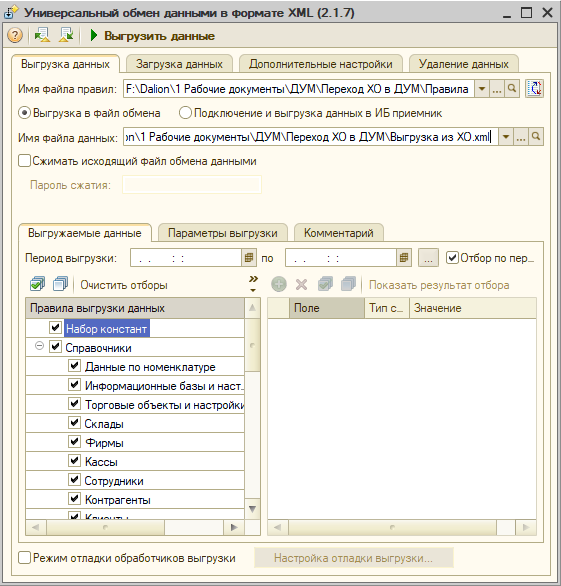561x586 pixels.
Task: Click the magnifier icon next to the rules file name
Action: (512, 89)
